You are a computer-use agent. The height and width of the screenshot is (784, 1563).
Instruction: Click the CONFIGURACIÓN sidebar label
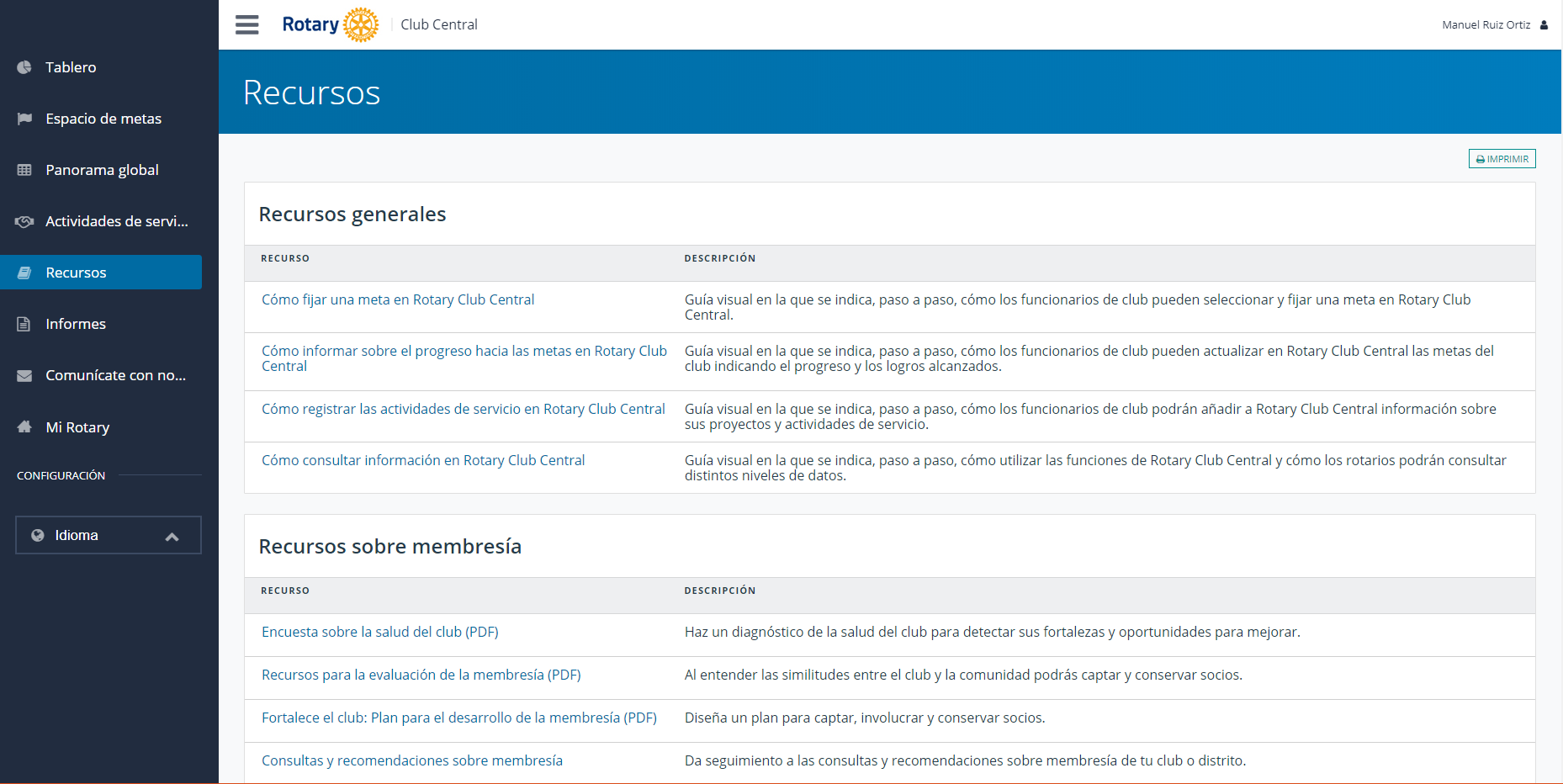(x=61, y=476)
